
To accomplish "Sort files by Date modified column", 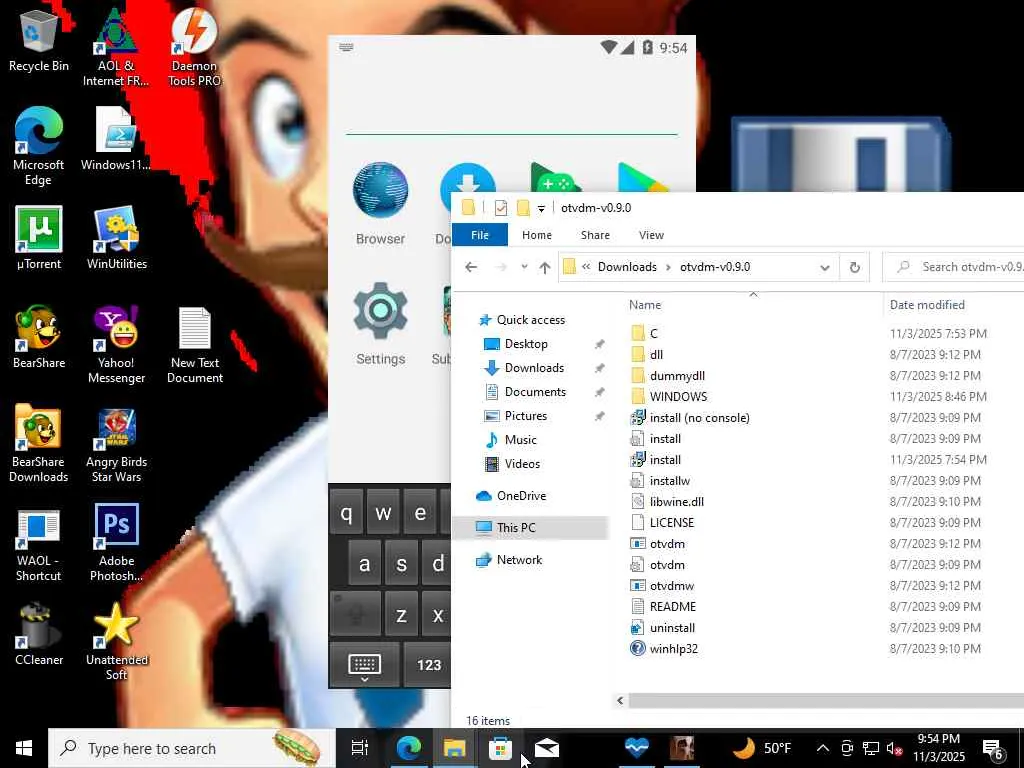I will click(x=926, y=305).
